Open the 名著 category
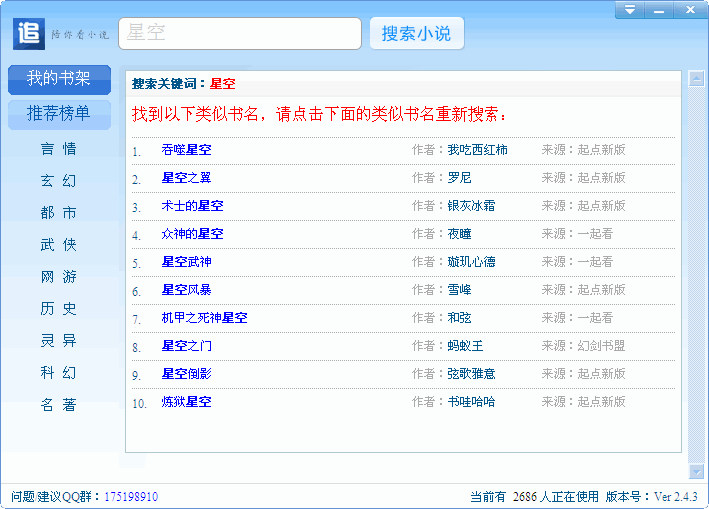 tap(58, 405)
